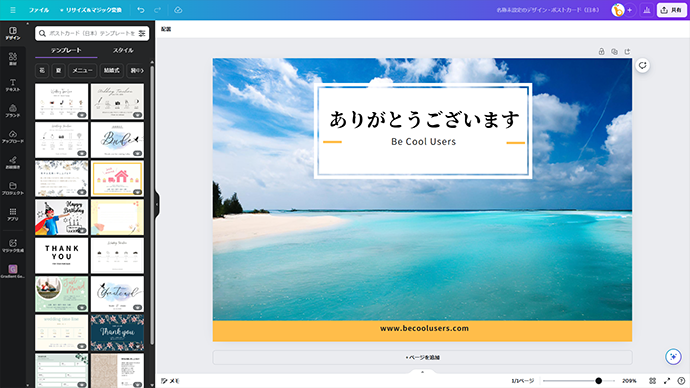This screenshot has width=690, height=388.
Task: Click the zoom slider handle
Action: tap(598, 381)
